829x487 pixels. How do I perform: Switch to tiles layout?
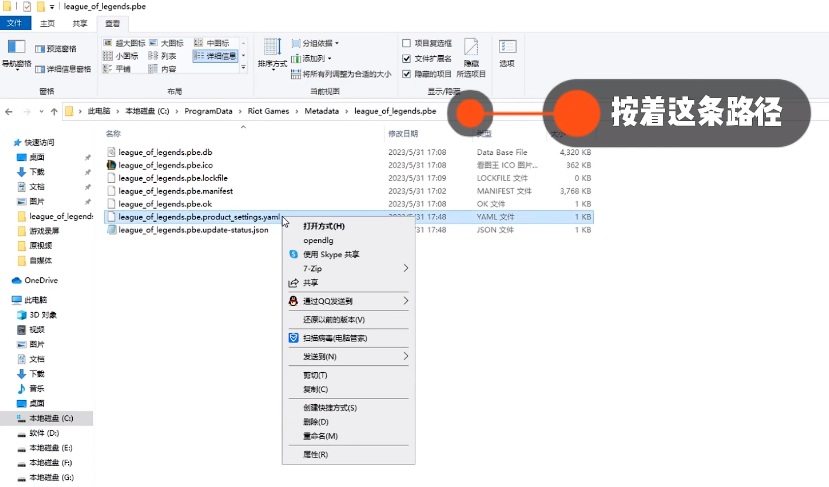pos(117,69)
